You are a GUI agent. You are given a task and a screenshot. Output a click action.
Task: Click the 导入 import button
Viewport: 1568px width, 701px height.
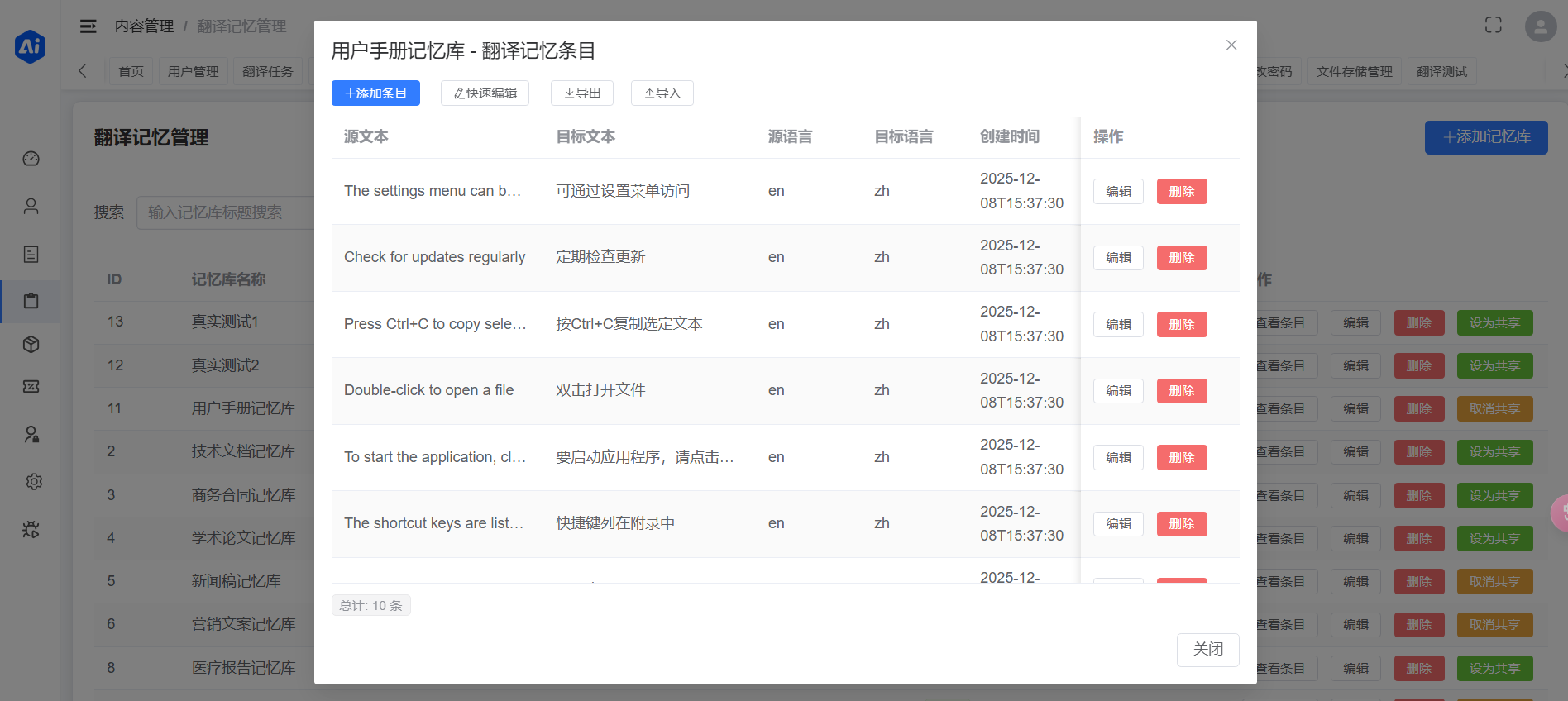point(662,93)
